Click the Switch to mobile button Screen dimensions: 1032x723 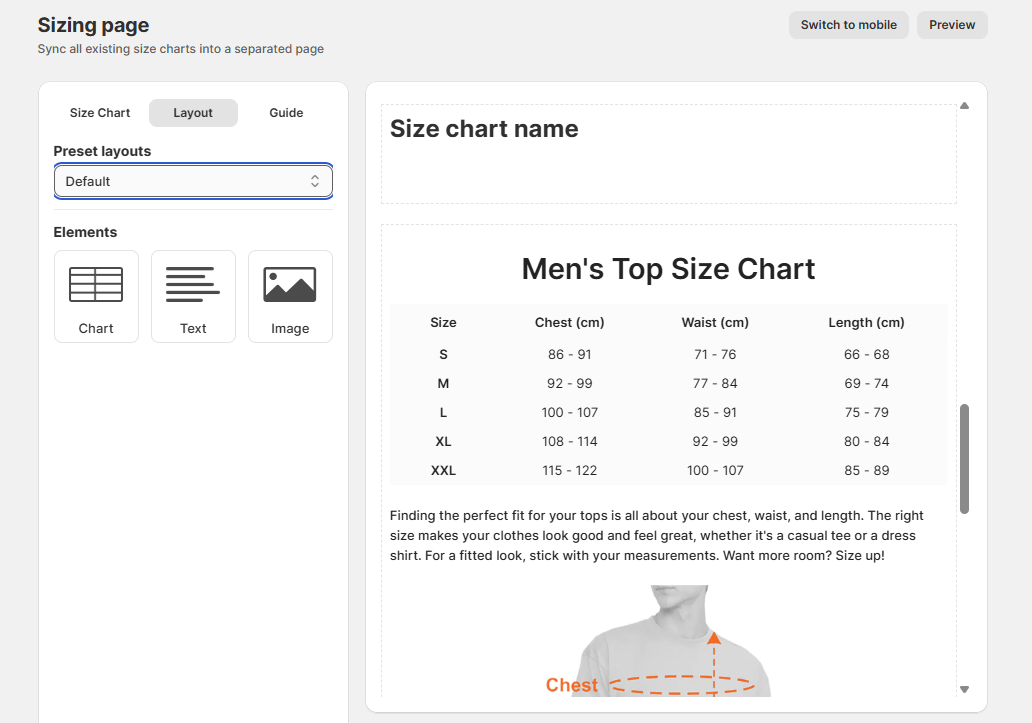[848, 25]
